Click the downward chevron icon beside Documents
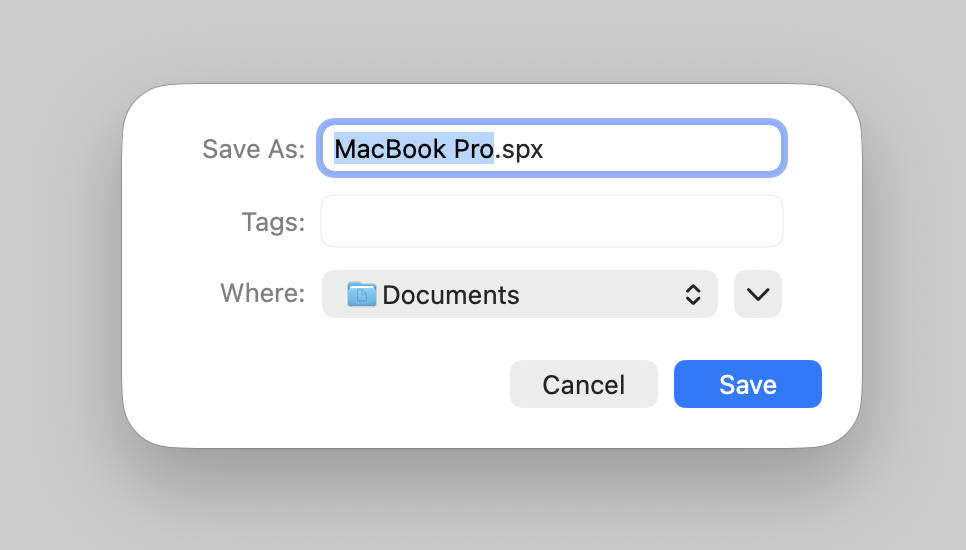 point(758,294)
